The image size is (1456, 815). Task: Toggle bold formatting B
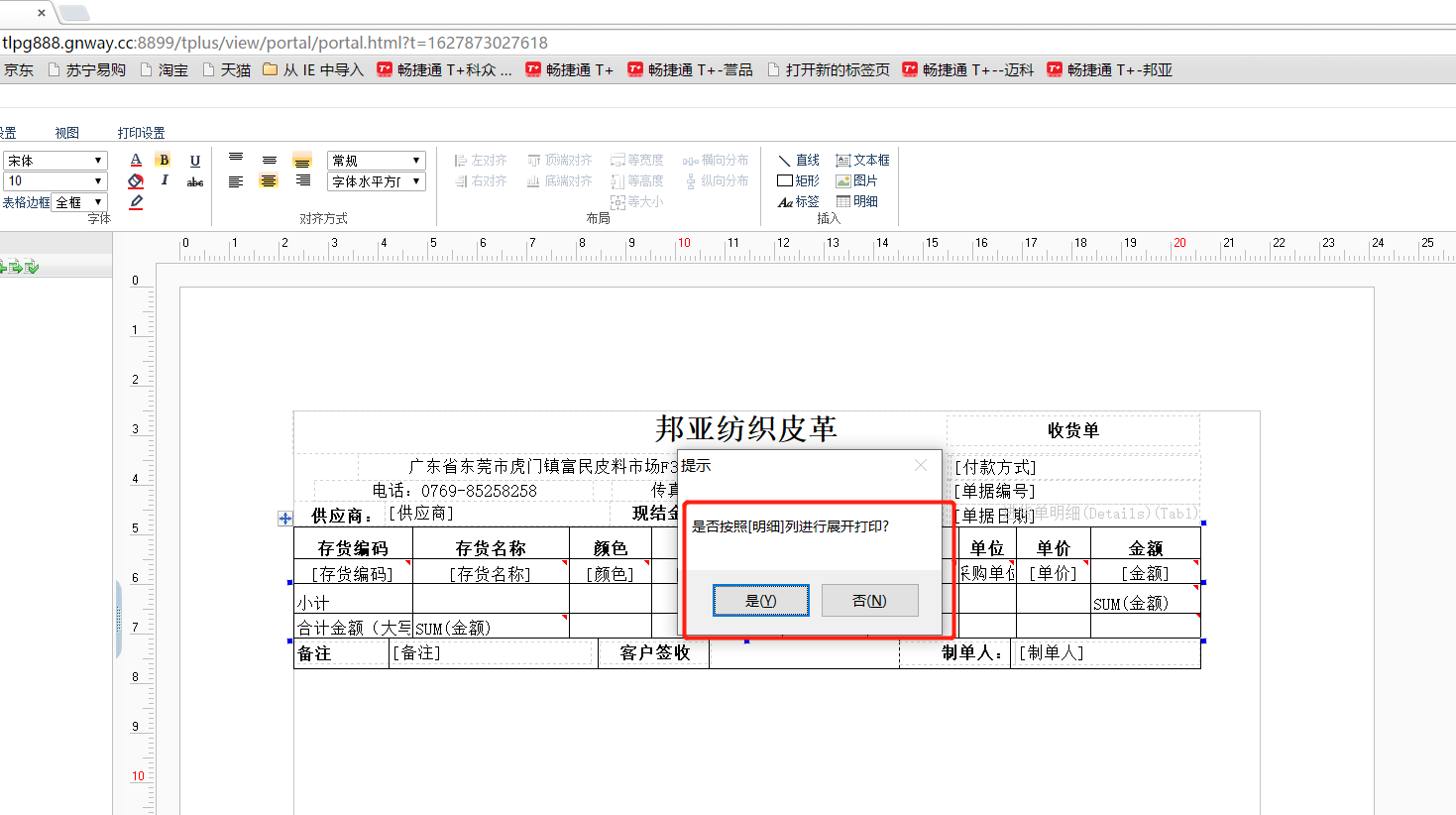pos(164,160)
